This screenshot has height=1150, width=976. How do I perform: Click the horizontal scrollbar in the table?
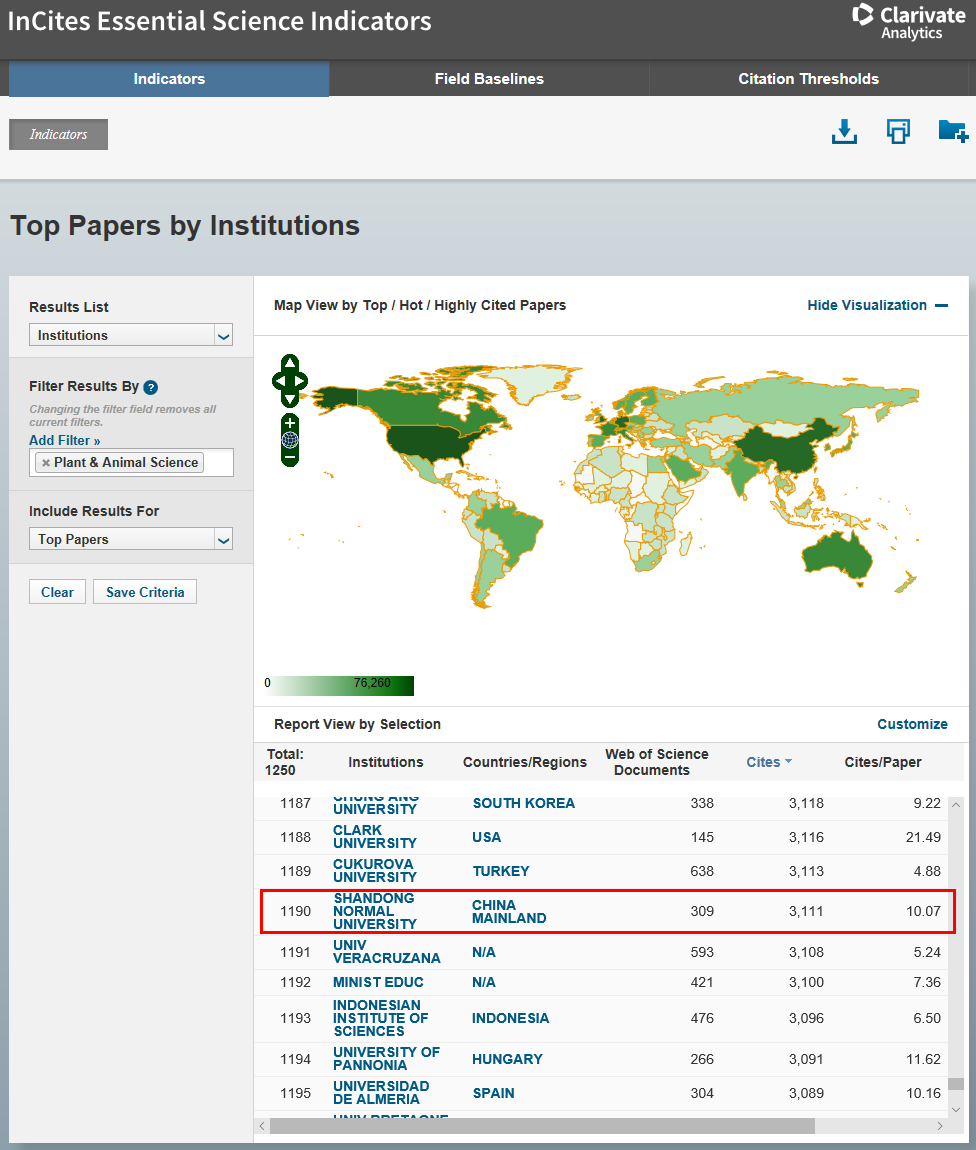(542, 1126)
